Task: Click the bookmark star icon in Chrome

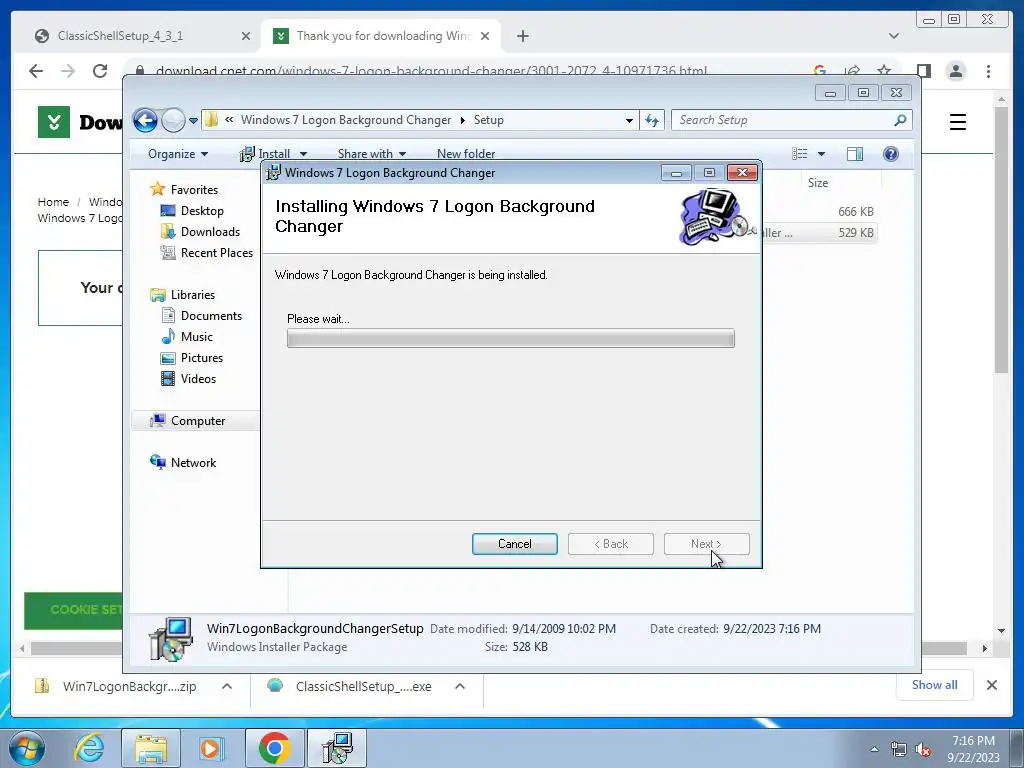Action: pos(884,71)
